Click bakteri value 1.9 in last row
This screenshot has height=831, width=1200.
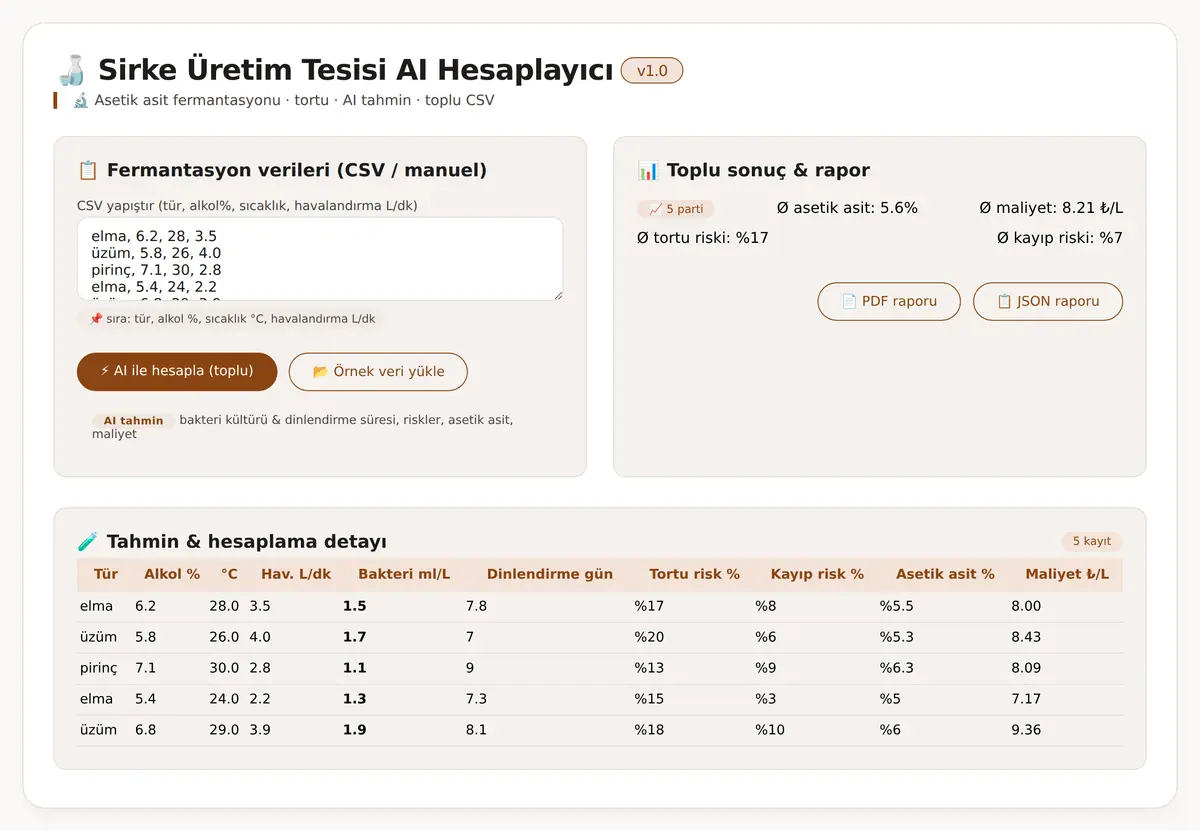(354, 730)
